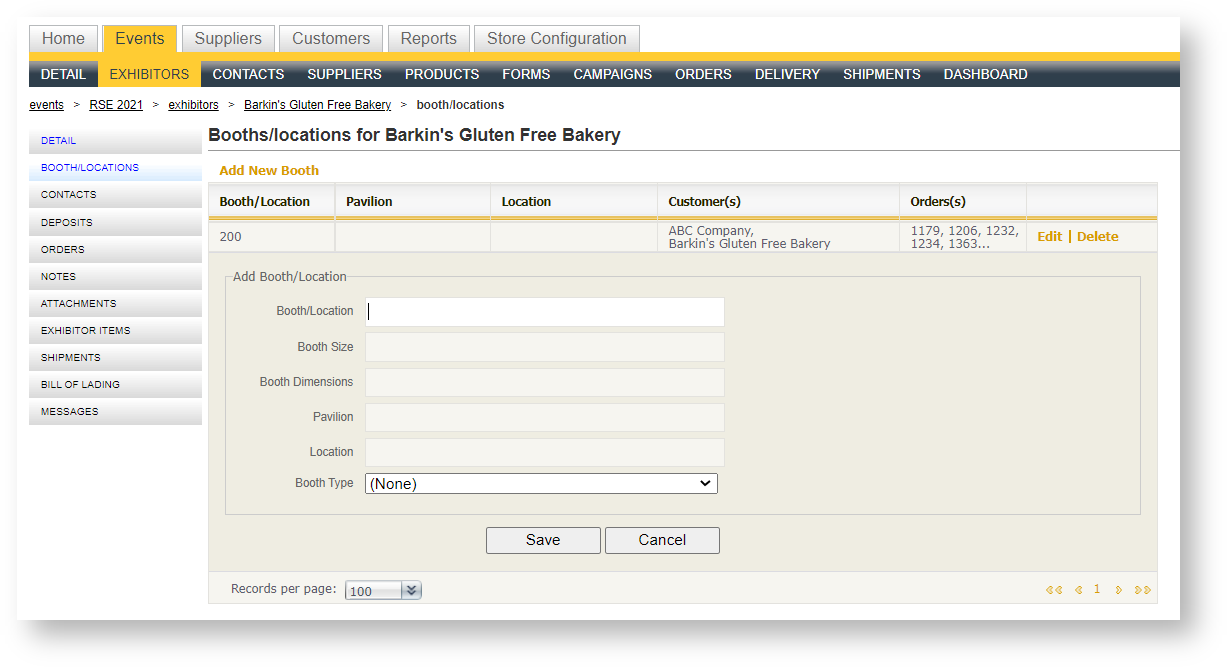Viewport: 1228px width, 668px height.
Task: Select ORDERS in the dark navigation bar
Action: (x=703, y=74)
